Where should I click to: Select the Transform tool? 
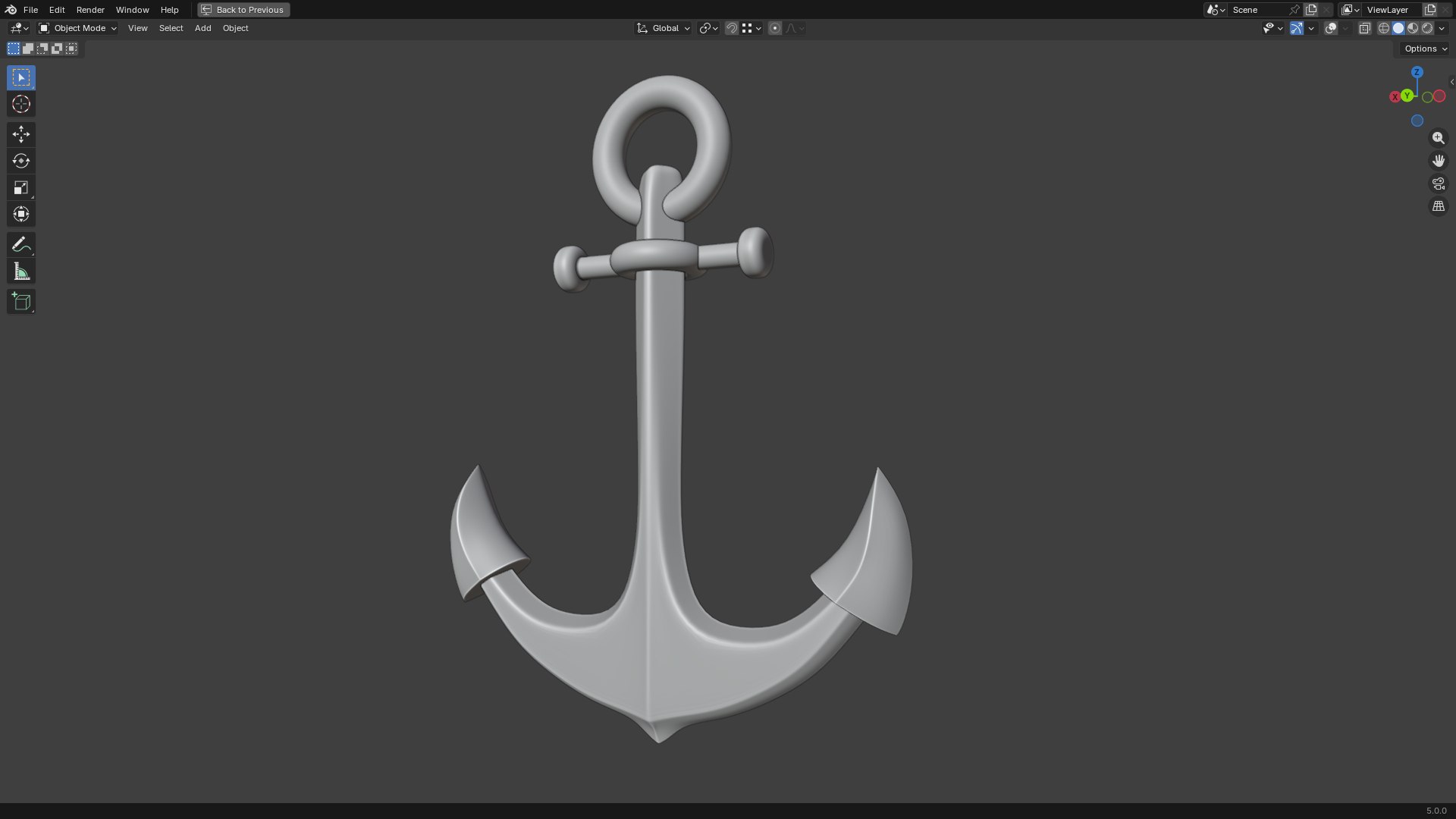(x=21, y=214)
